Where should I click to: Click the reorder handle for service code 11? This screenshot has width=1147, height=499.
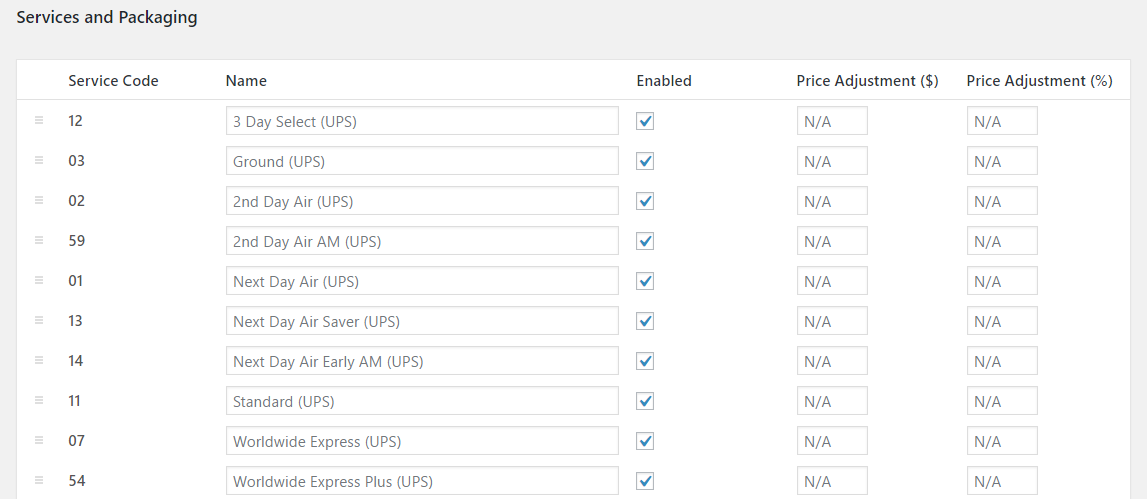(x=40, y=400)
